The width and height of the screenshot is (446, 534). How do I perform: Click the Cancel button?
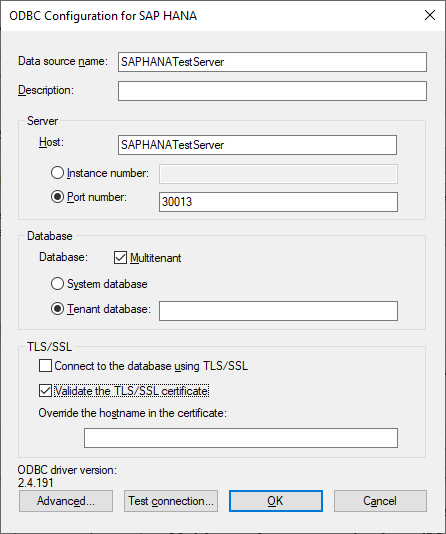click(x=380, y=501)
